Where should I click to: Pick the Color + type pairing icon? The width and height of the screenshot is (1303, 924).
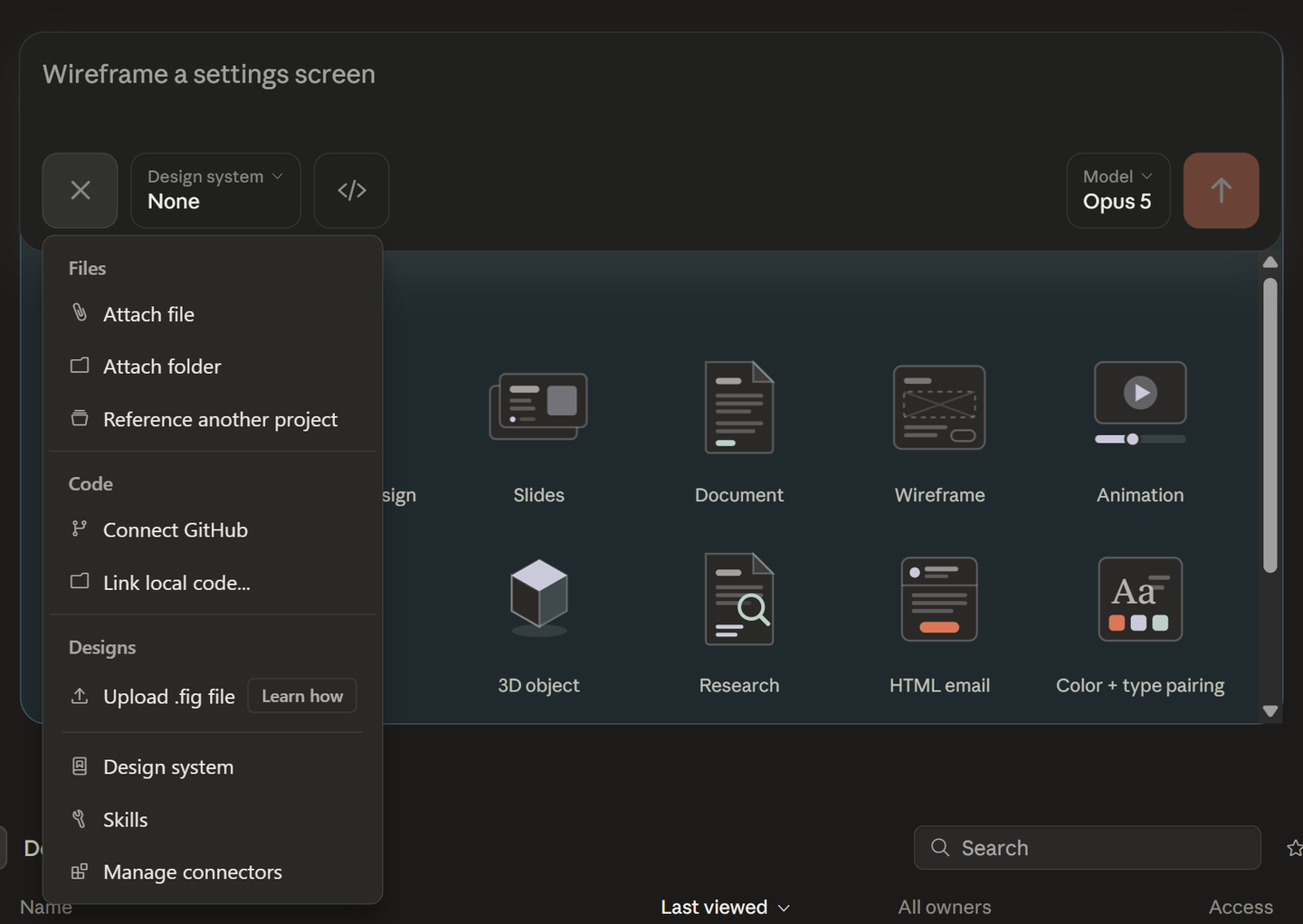click(1140, 598)
